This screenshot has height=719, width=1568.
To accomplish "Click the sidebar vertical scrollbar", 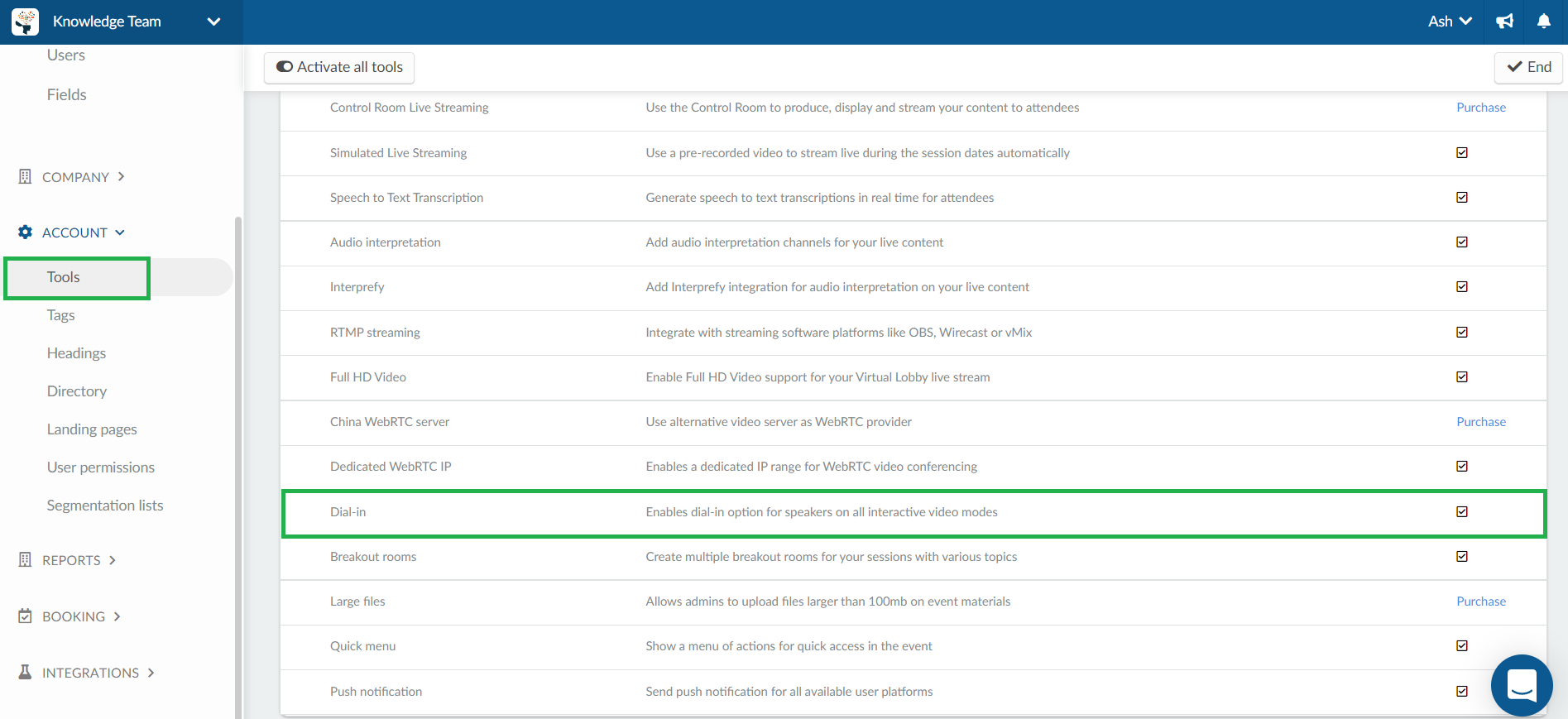I will [x=238, y=467].
